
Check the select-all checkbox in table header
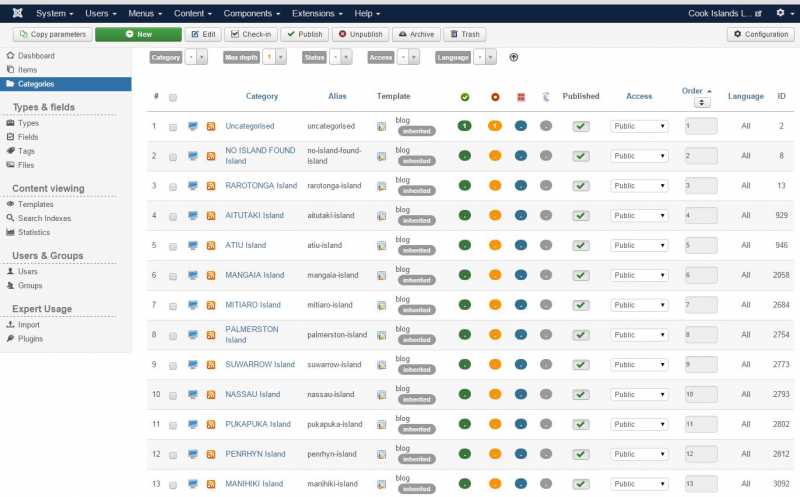point(173,97)
